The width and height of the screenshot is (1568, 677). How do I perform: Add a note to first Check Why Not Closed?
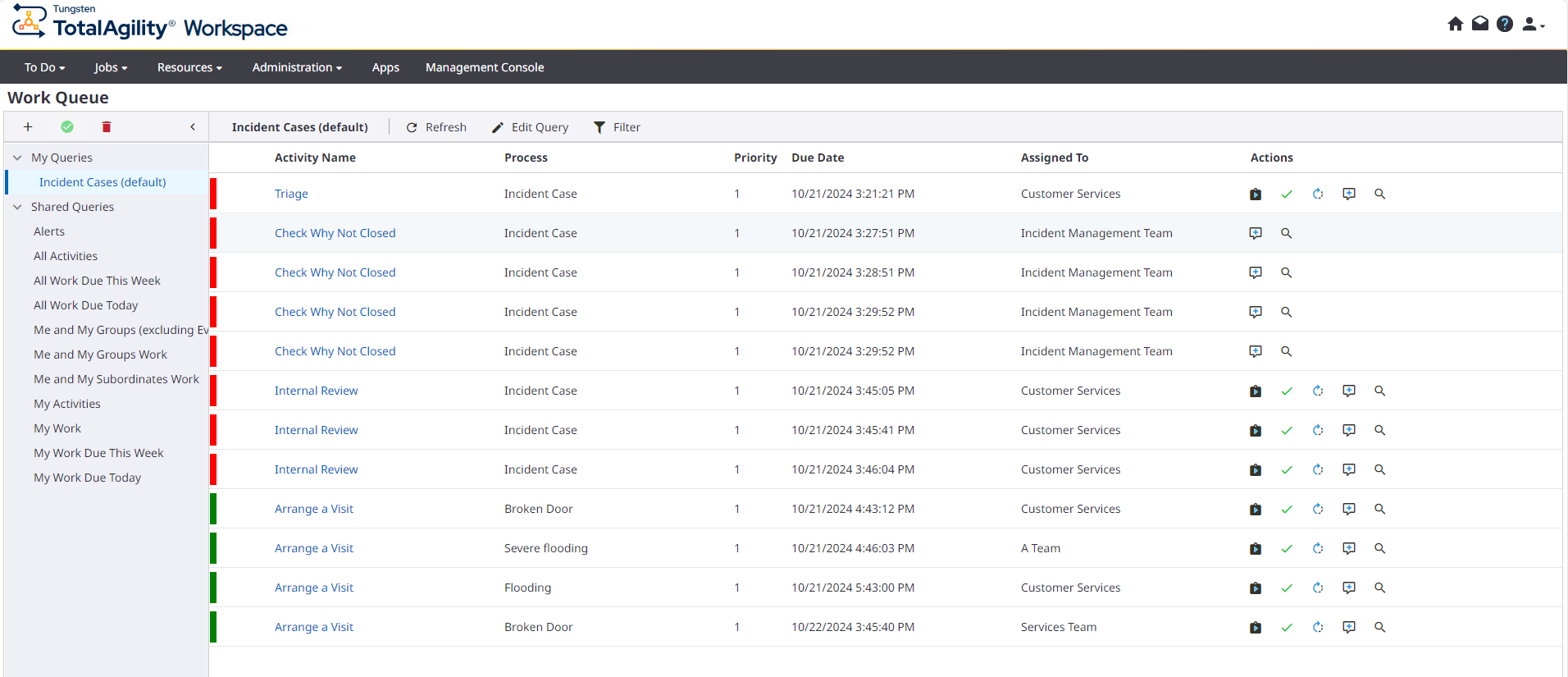point(1256,234)
